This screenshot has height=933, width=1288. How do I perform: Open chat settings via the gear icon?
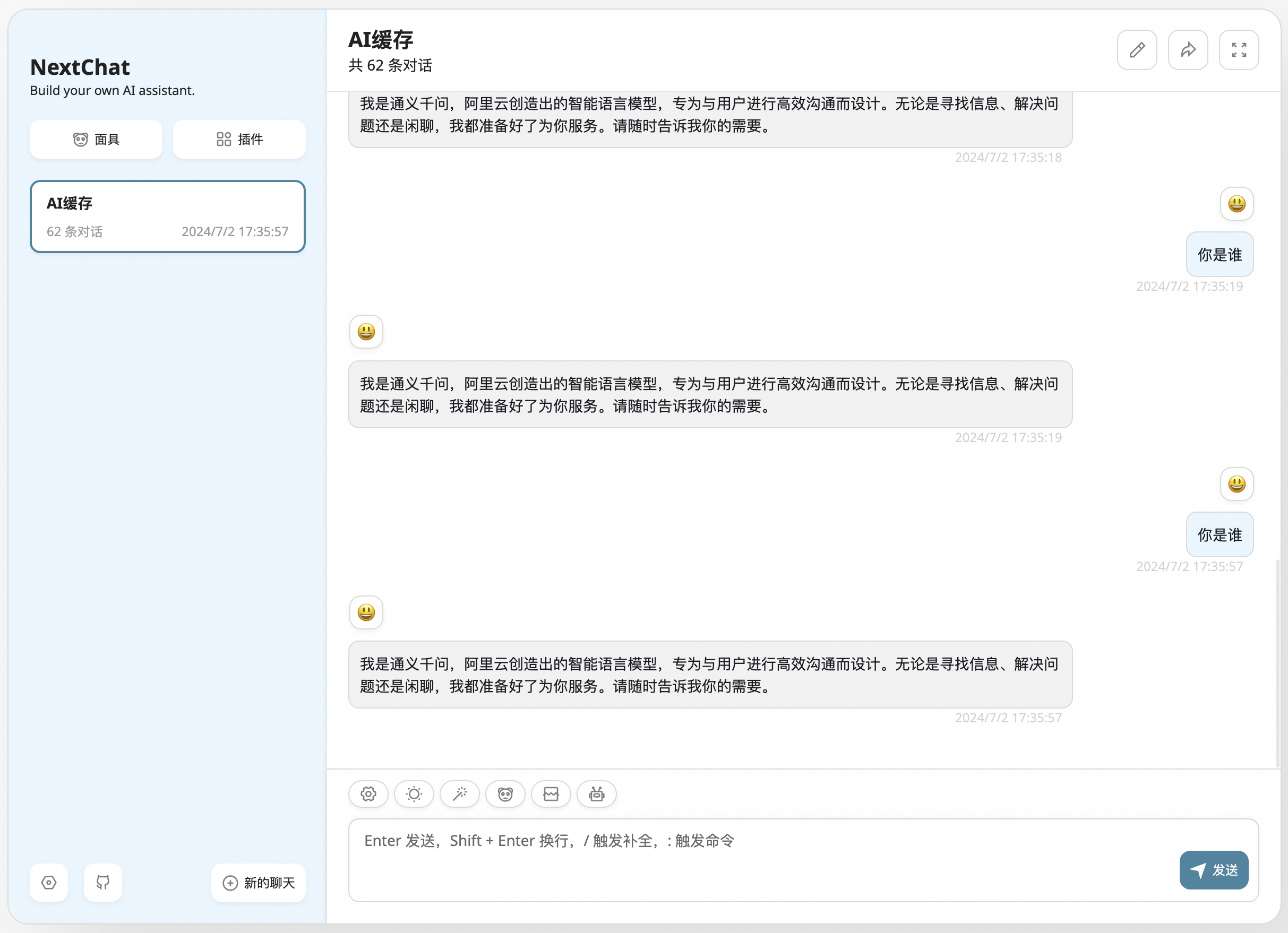368,794
